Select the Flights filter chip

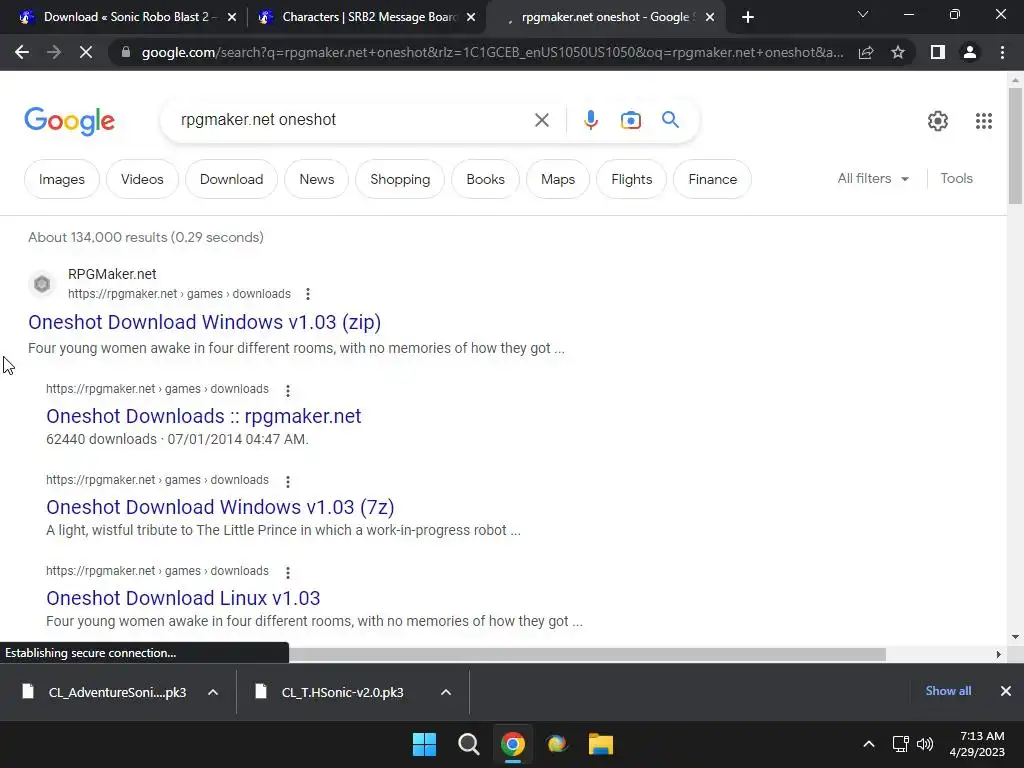click(632, 179)
